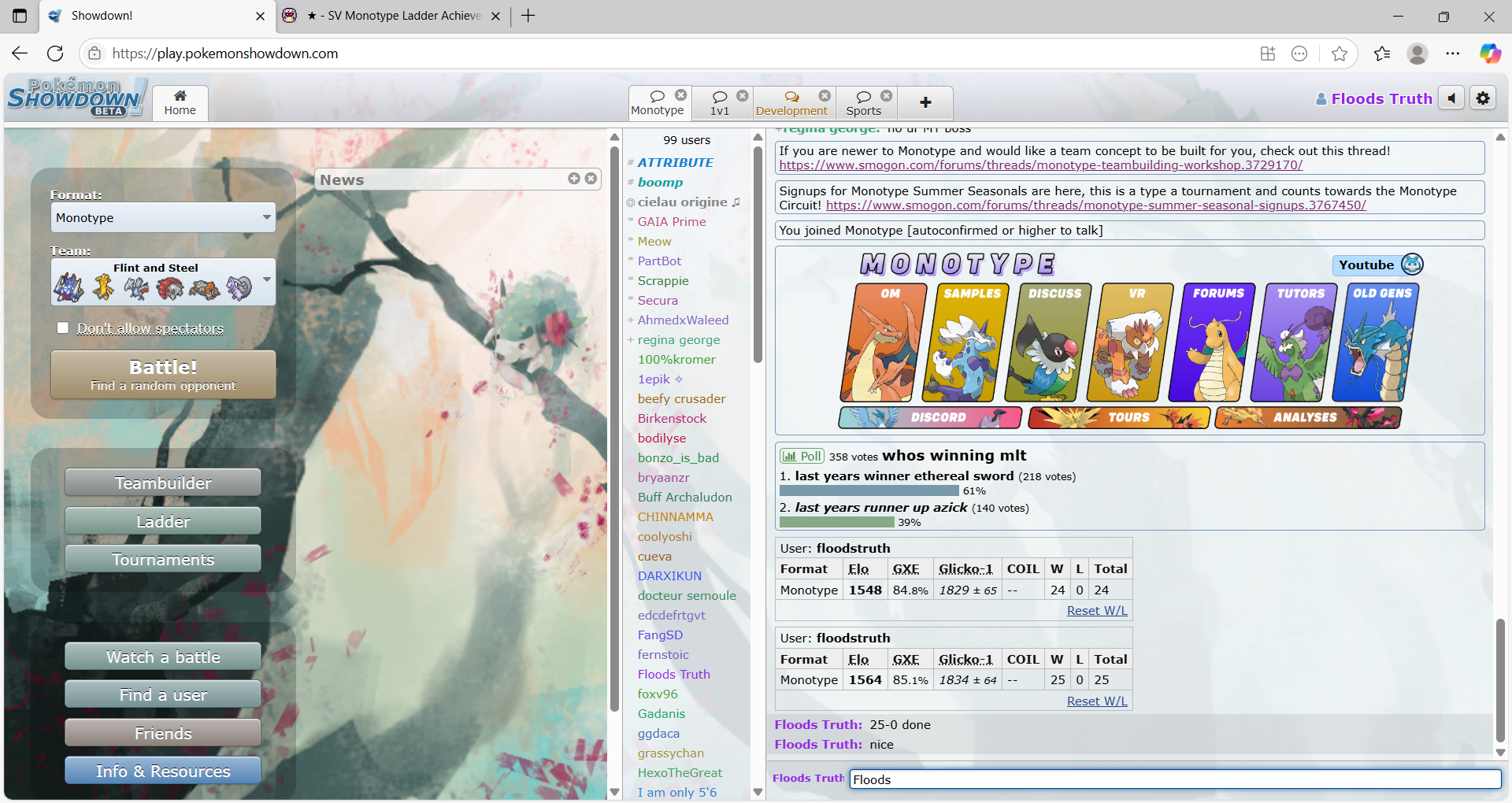The image size is (1512, 803).
Task: Click user PartBot in the user list
Action: tap(659, 261)
